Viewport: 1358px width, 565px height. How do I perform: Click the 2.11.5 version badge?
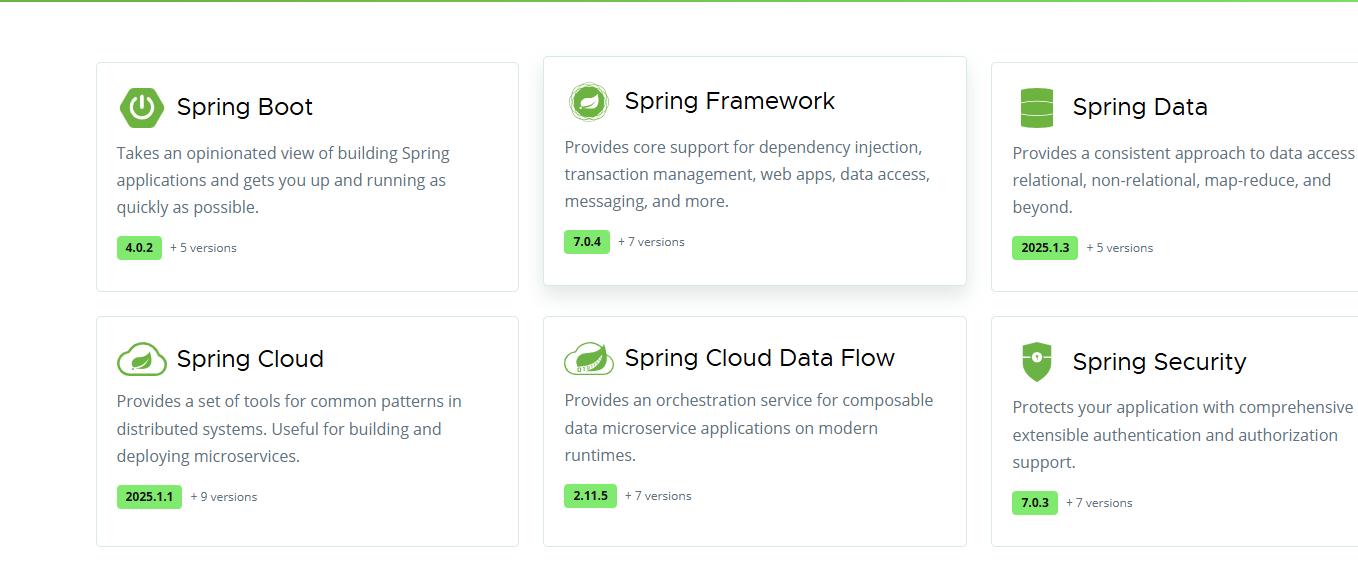coord(590,495)
